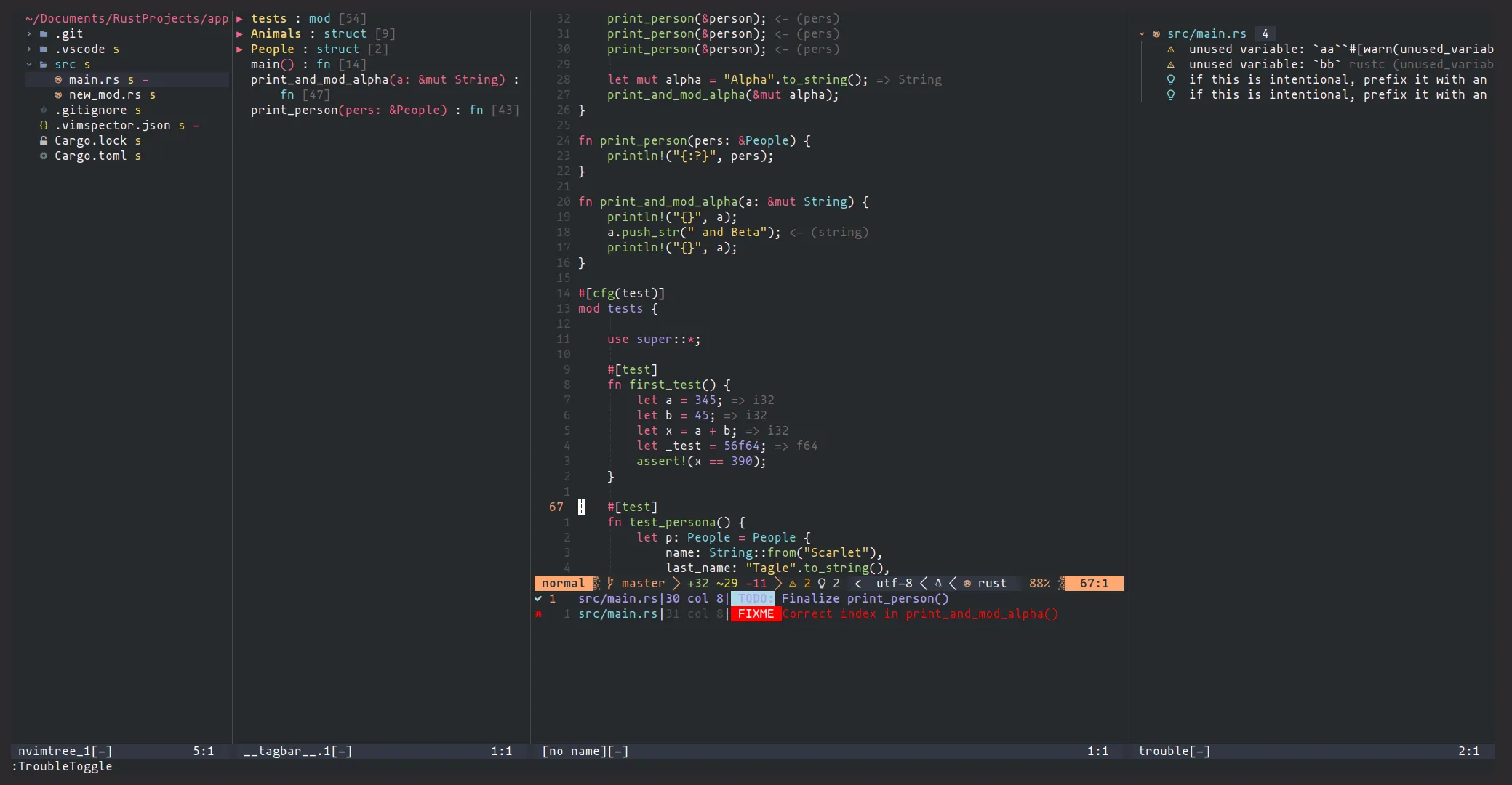Click the light blue TODO label badge
This screenshot has height=785, width=1512.
click(x=753, y=599)
